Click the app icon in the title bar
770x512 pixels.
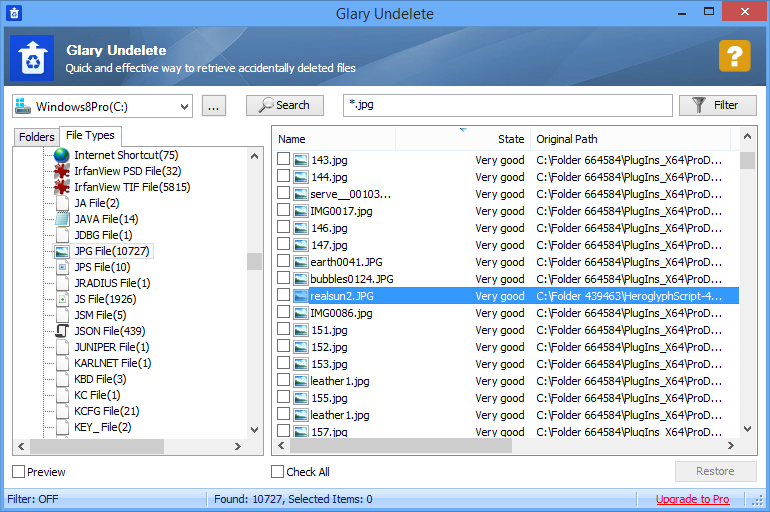pos(14,13)
